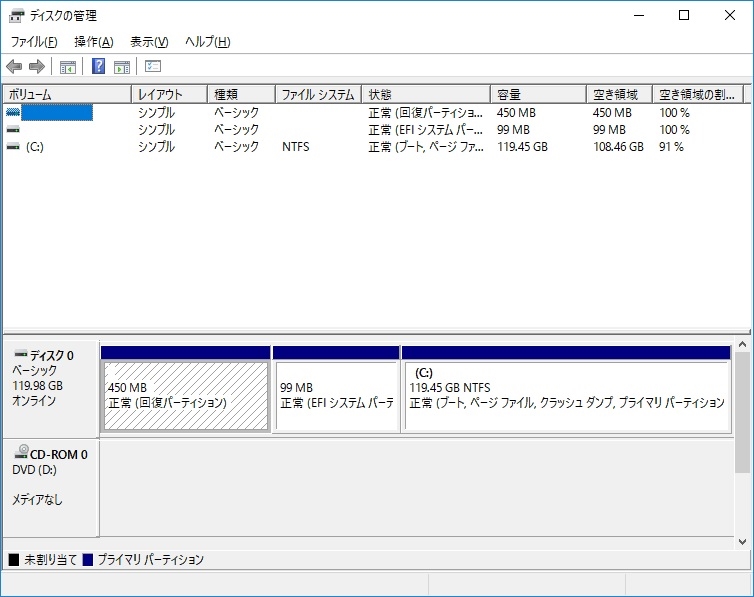Click scroll-down arrow in disk pane
754x597 pixels.
pos(742,542)
